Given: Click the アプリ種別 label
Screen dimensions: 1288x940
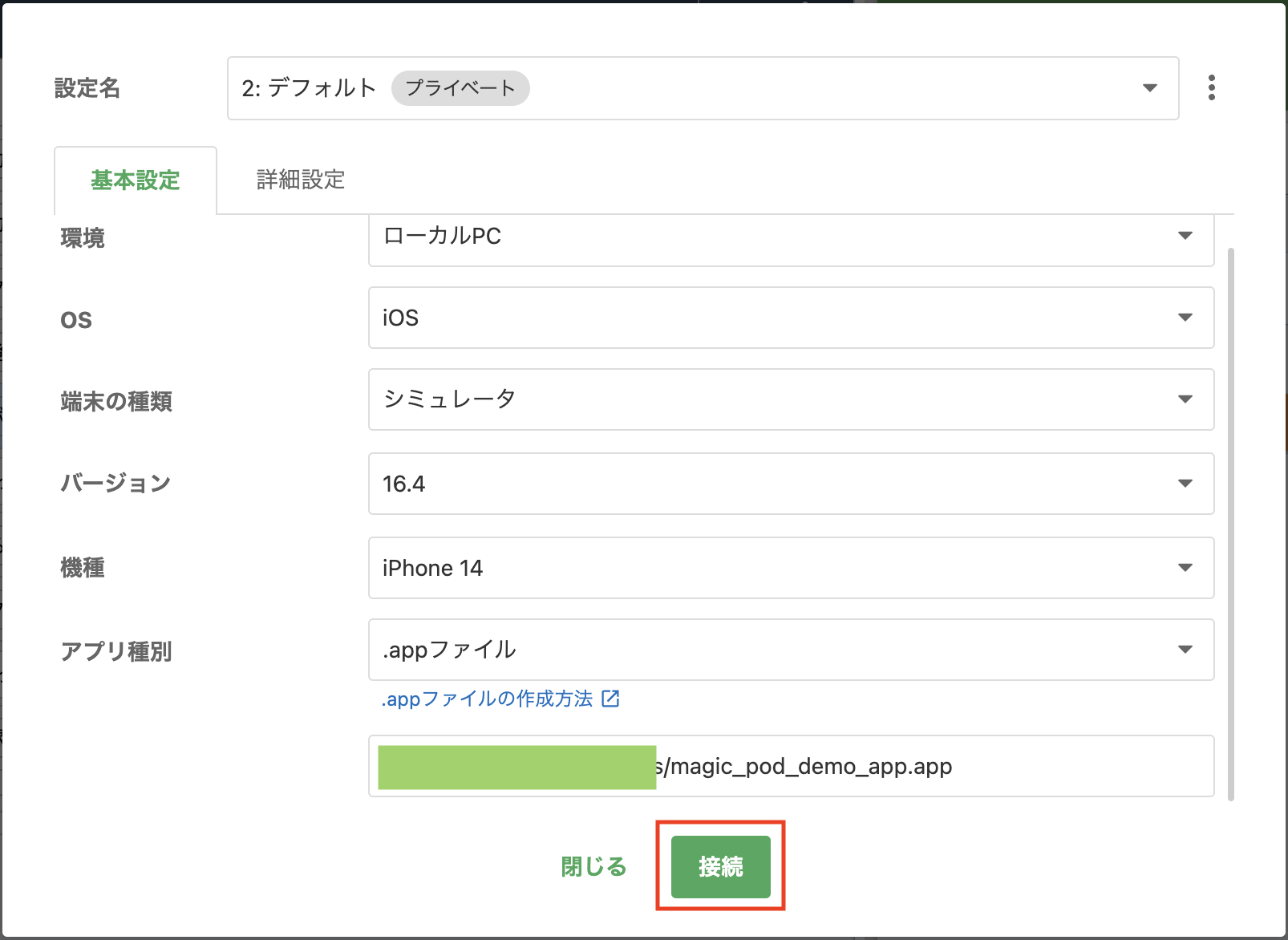Looking at the screenshot, I should (x=116, y=651).
